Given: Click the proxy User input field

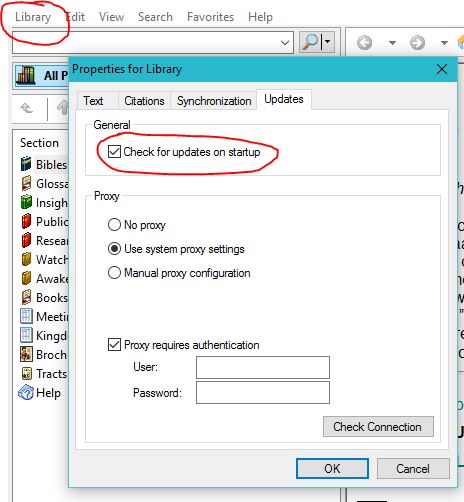Looking at the screenshot, I should (x=263, y=367).
